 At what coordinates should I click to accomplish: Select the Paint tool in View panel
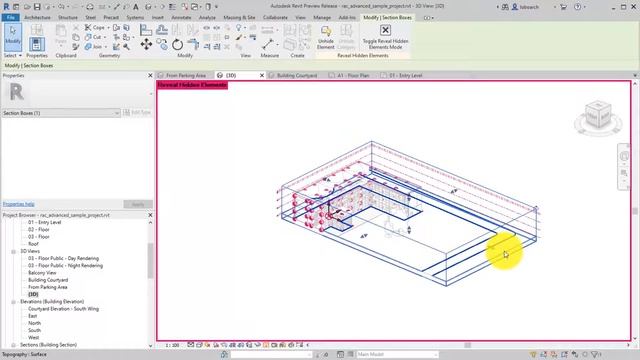coord(239,37)
